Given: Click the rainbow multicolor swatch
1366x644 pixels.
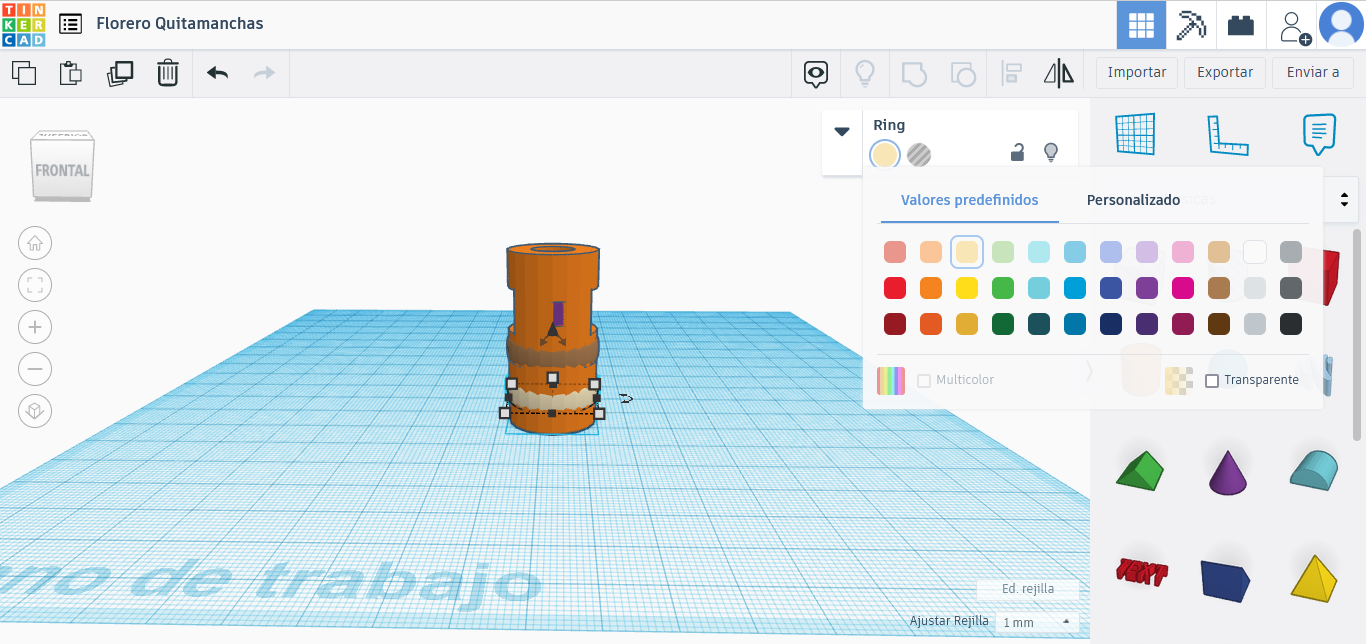Looking at the screenshot, I should click(x=891, y=381).
